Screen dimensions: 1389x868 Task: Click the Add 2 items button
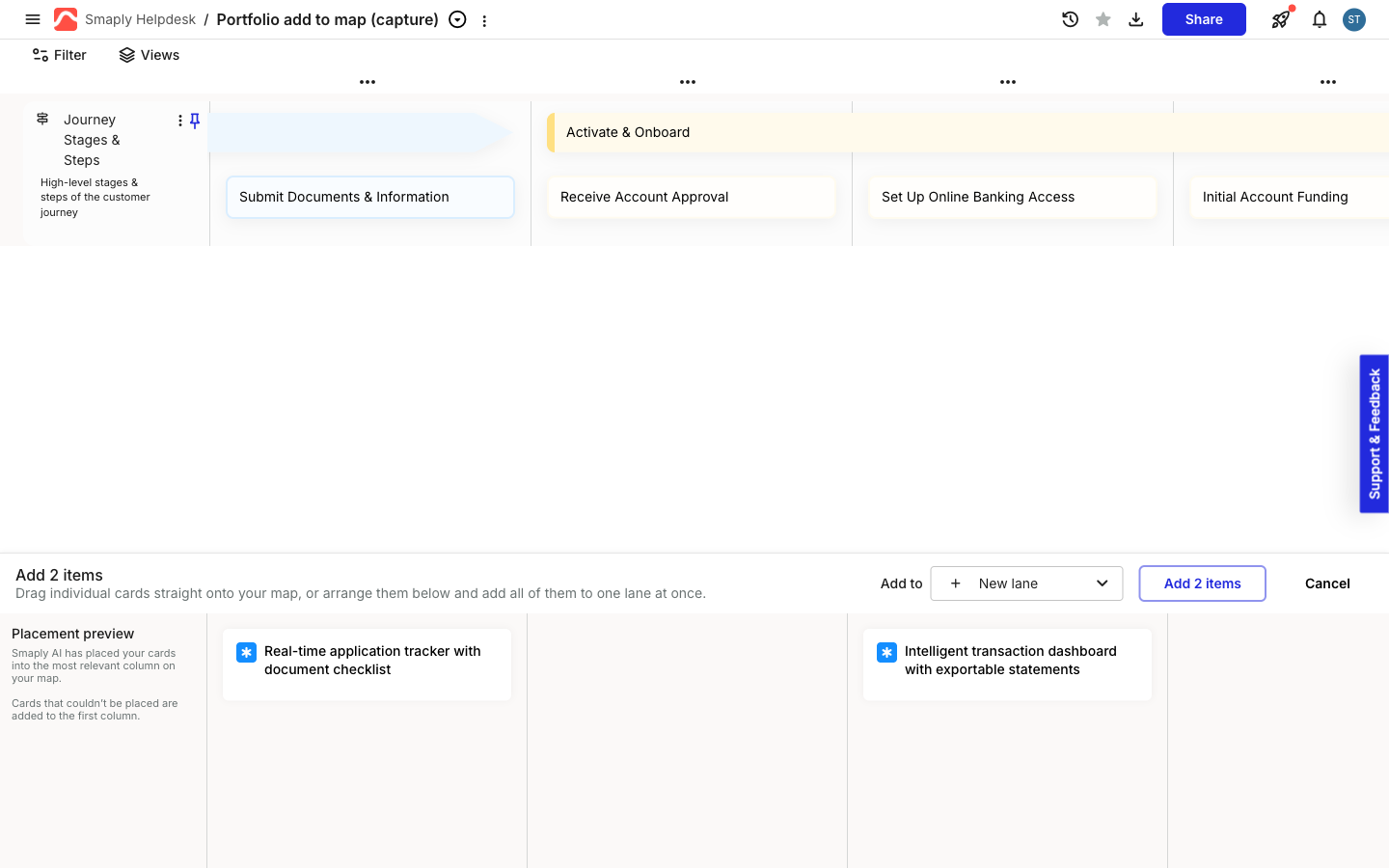click(x=1202, y=583)
